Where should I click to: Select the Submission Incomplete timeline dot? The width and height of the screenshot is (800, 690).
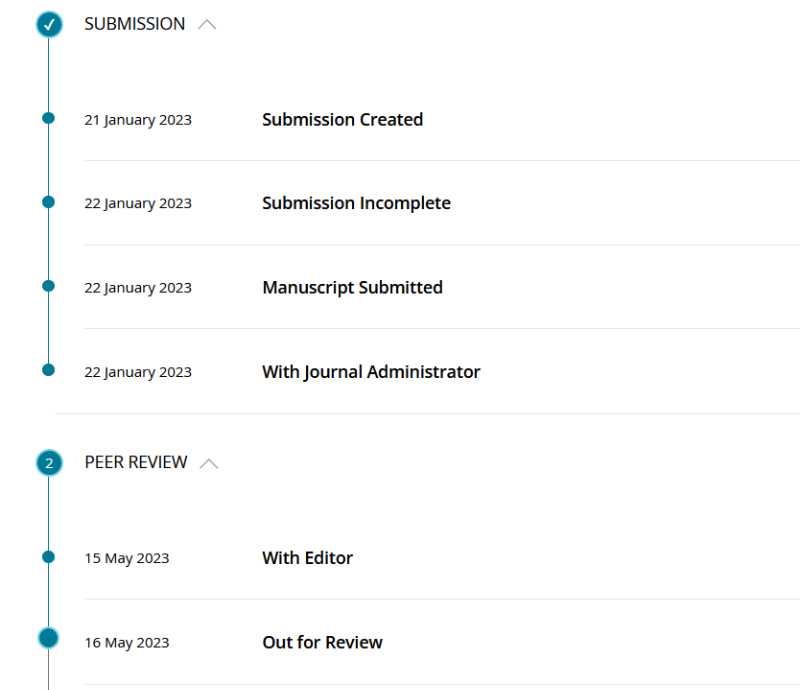[48, 202]
